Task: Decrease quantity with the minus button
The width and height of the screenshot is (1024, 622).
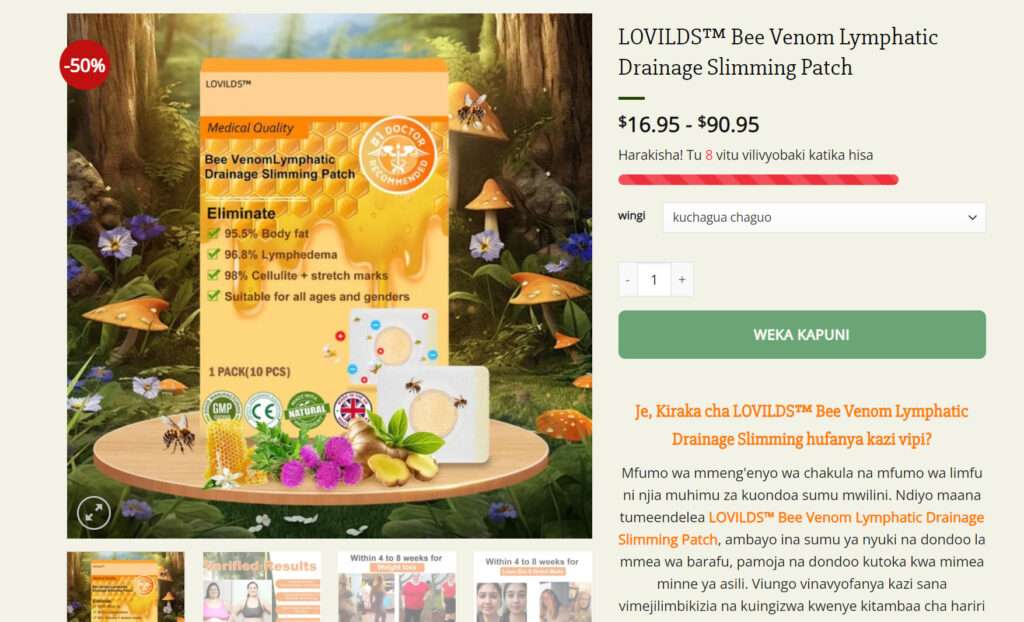Action: [x=628, y=280]
